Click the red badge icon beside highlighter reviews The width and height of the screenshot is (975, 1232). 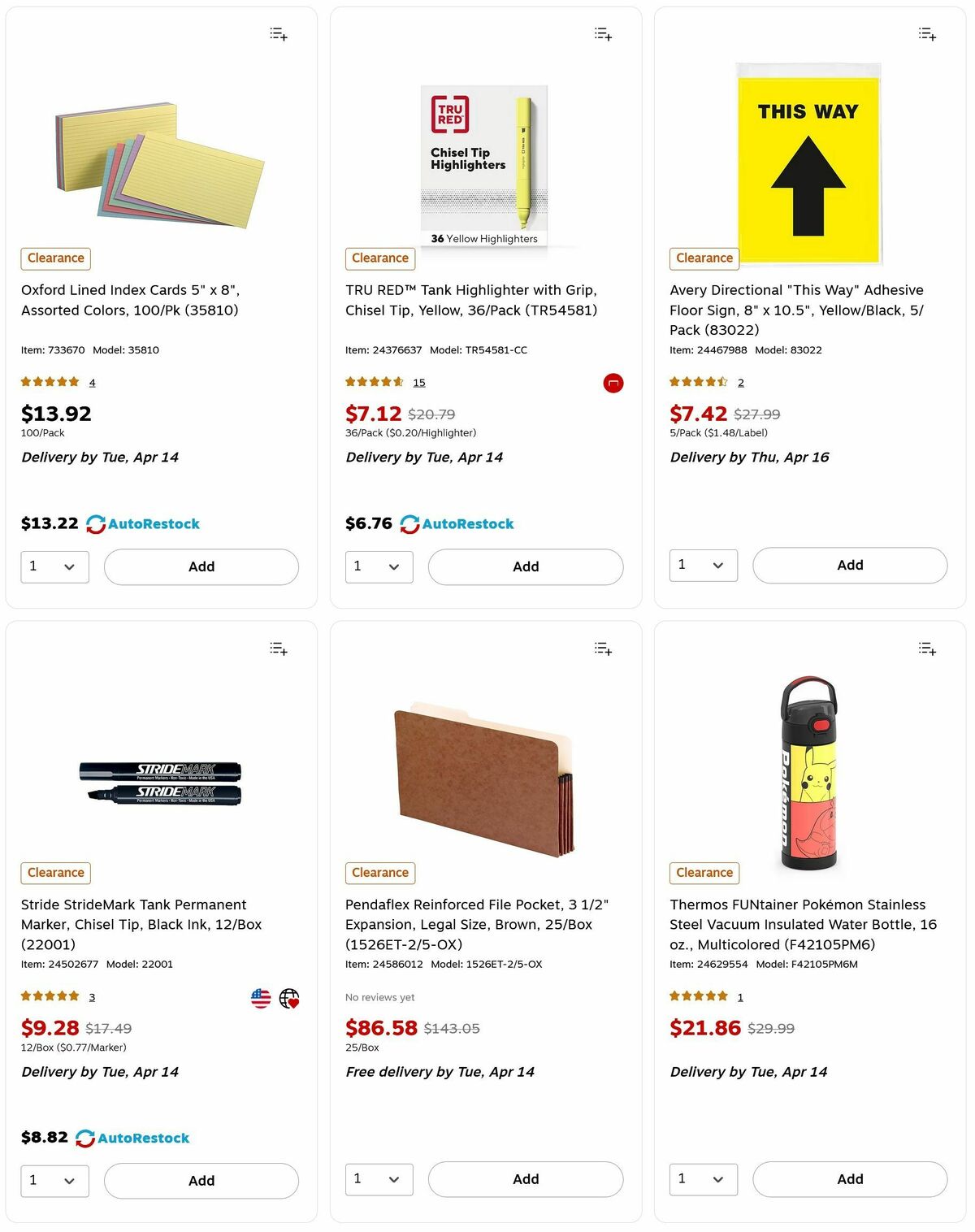[x=613, y=383]
